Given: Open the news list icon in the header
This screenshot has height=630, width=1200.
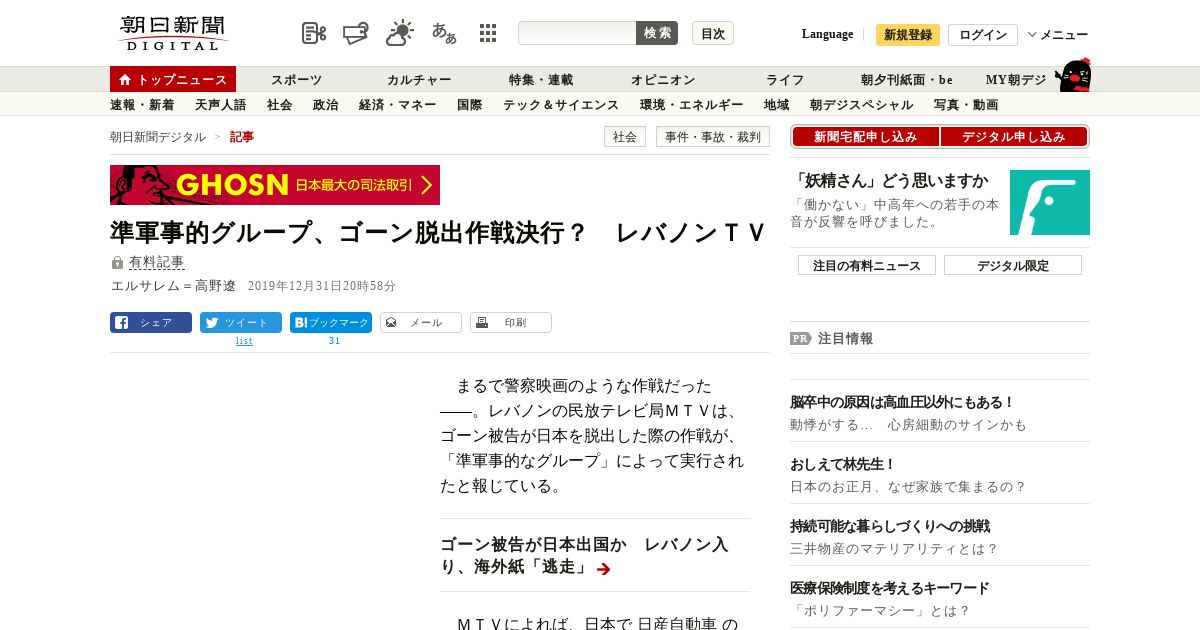Looking at the screenshot, I should (314, 33).
